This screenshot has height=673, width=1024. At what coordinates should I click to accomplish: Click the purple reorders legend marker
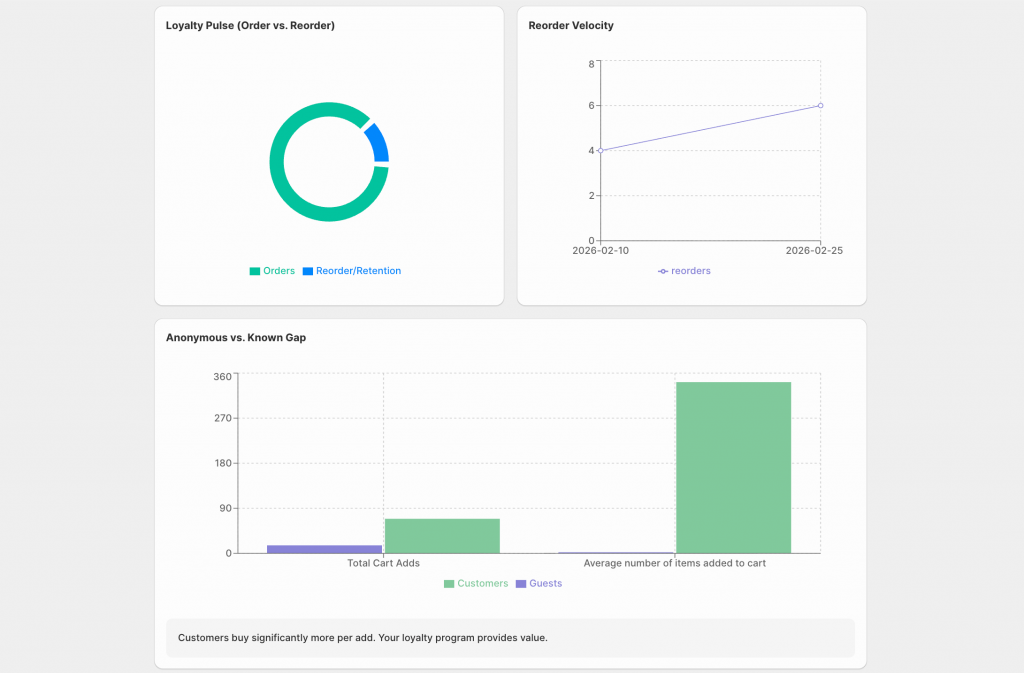661,270
